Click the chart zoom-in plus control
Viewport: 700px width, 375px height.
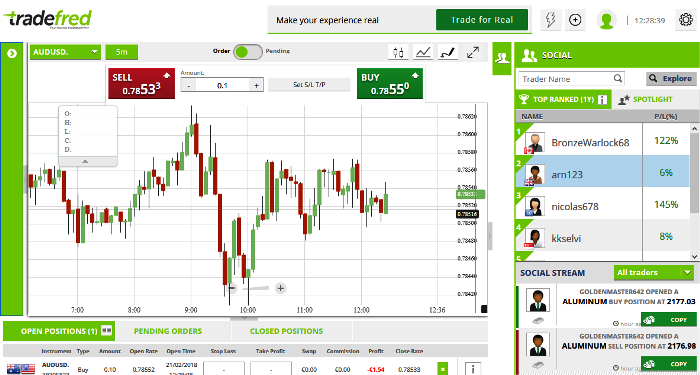280,288
